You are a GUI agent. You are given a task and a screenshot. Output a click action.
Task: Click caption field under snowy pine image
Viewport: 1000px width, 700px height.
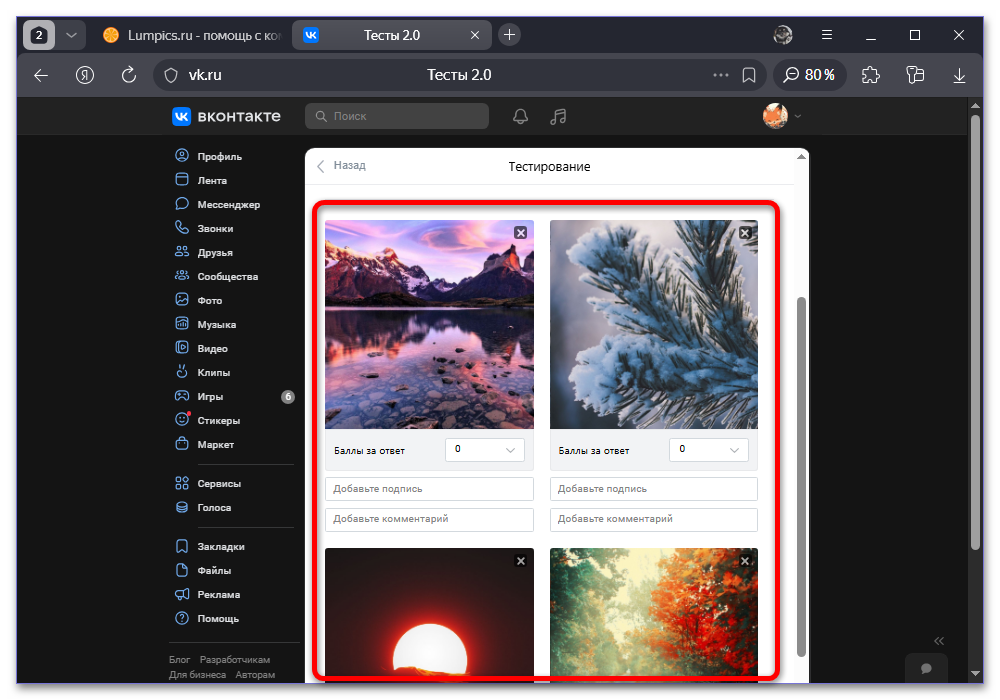(654, 488)
